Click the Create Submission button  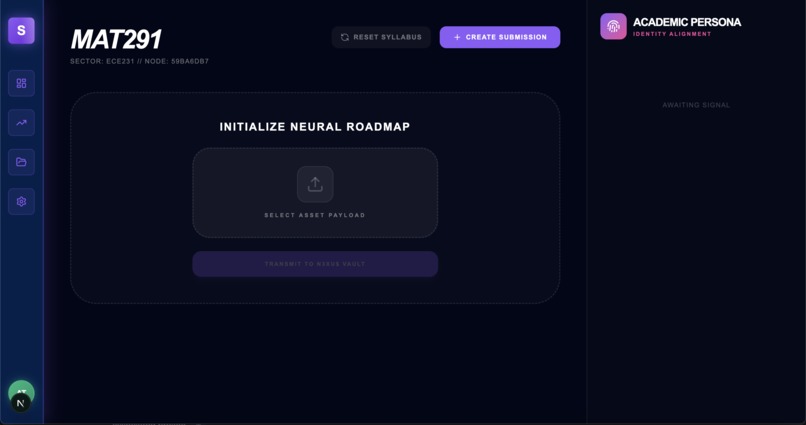point(500,37)
